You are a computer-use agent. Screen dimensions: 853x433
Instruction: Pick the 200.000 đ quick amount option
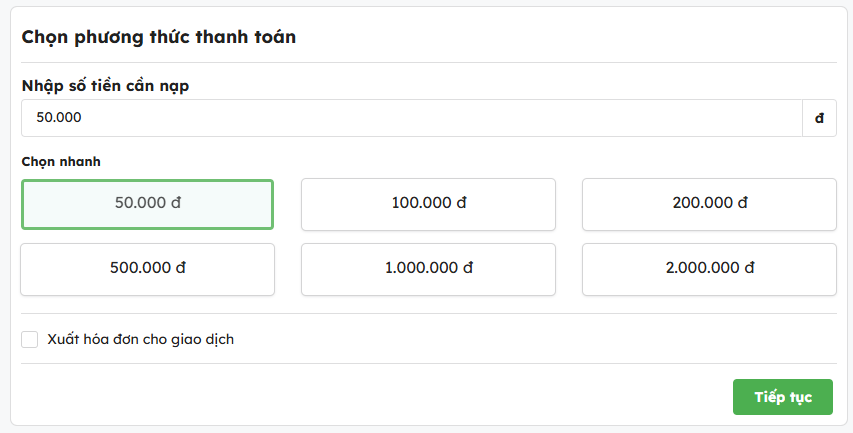[709, 204]
